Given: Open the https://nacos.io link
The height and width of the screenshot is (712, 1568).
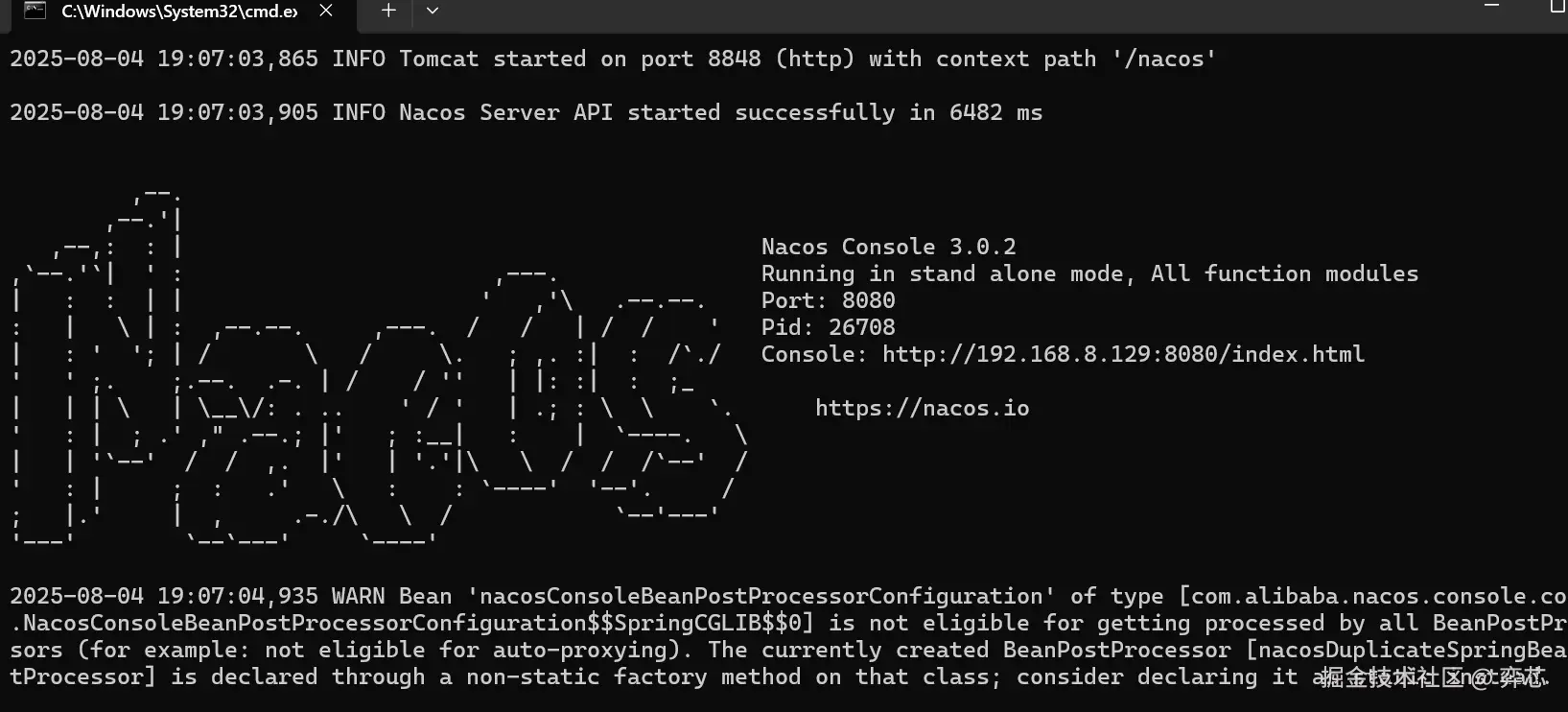Looking at the screenshot, I should pyautogui.click(x=922, y=408).
